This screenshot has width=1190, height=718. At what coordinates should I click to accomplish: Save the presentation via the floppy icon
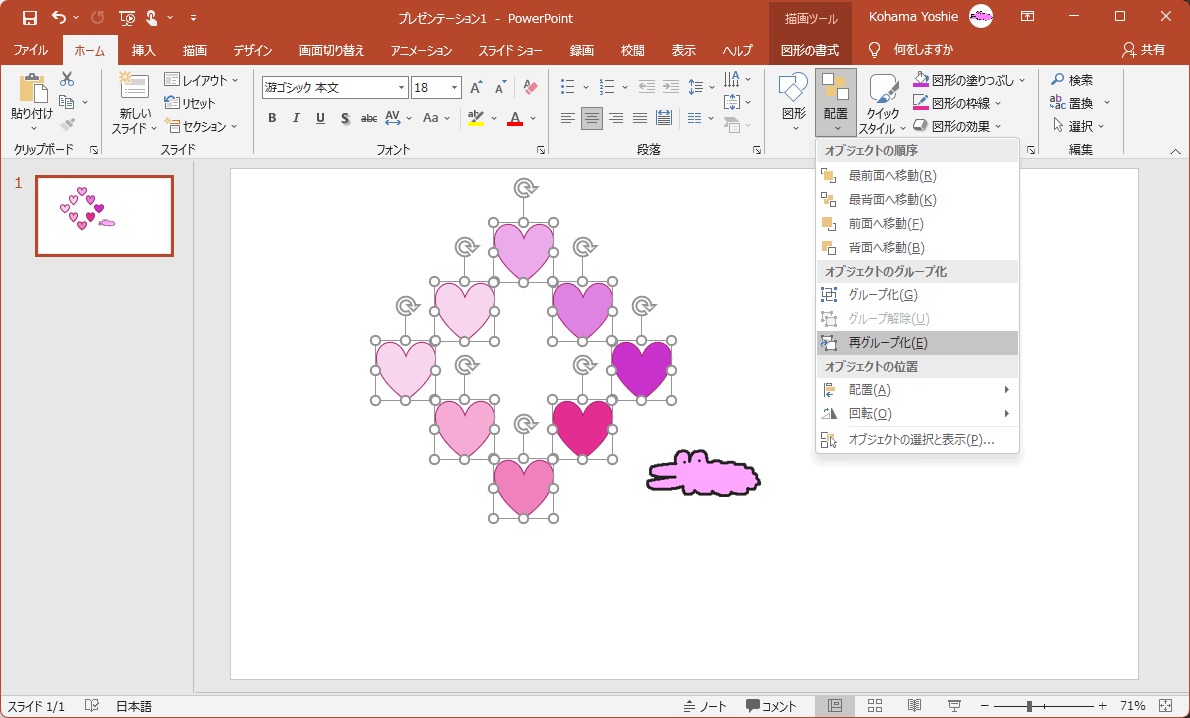[x=30, y=17]
